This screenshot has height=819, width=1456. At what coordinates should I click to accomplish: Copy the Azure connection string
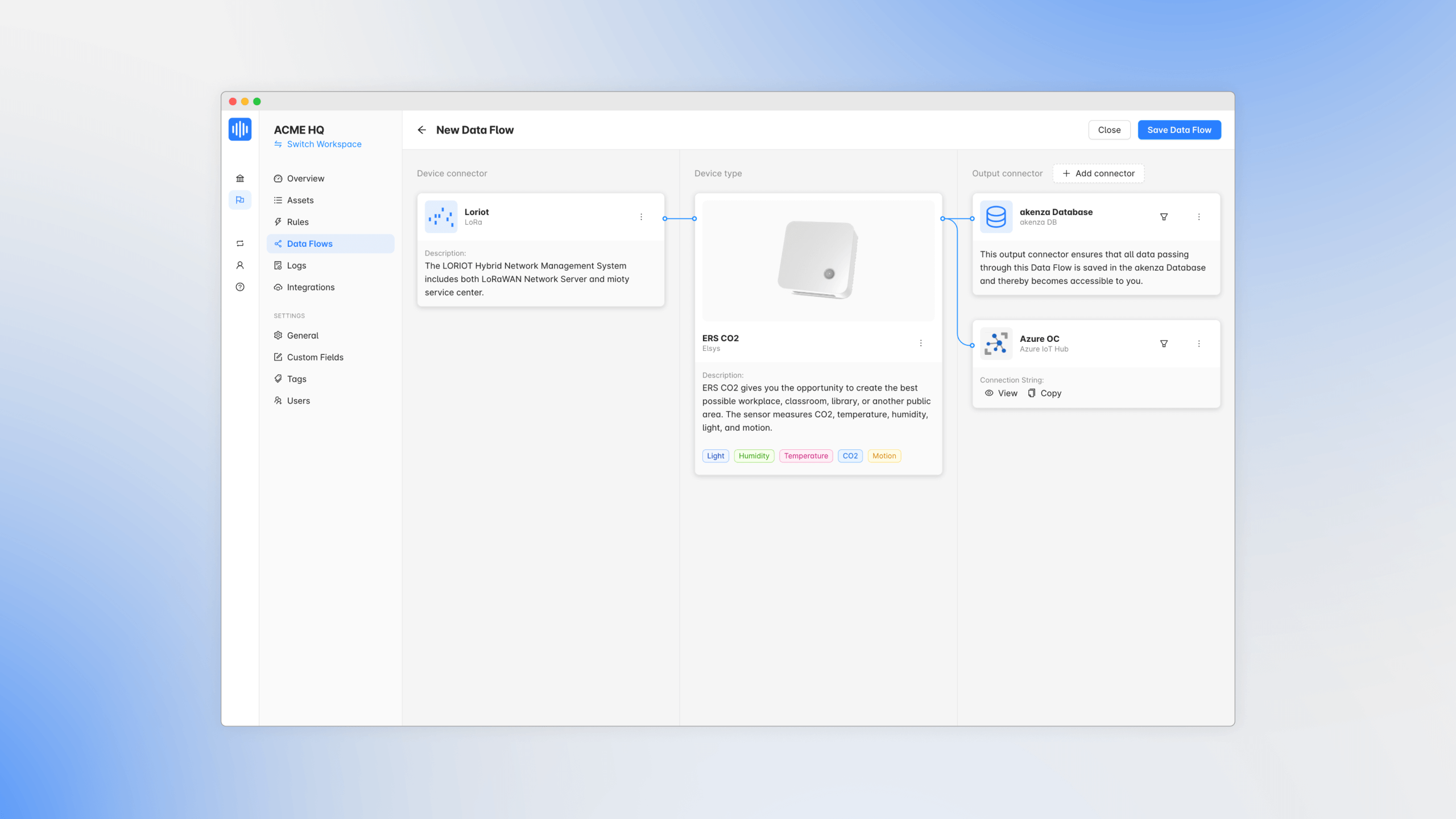coord(1045,393)
